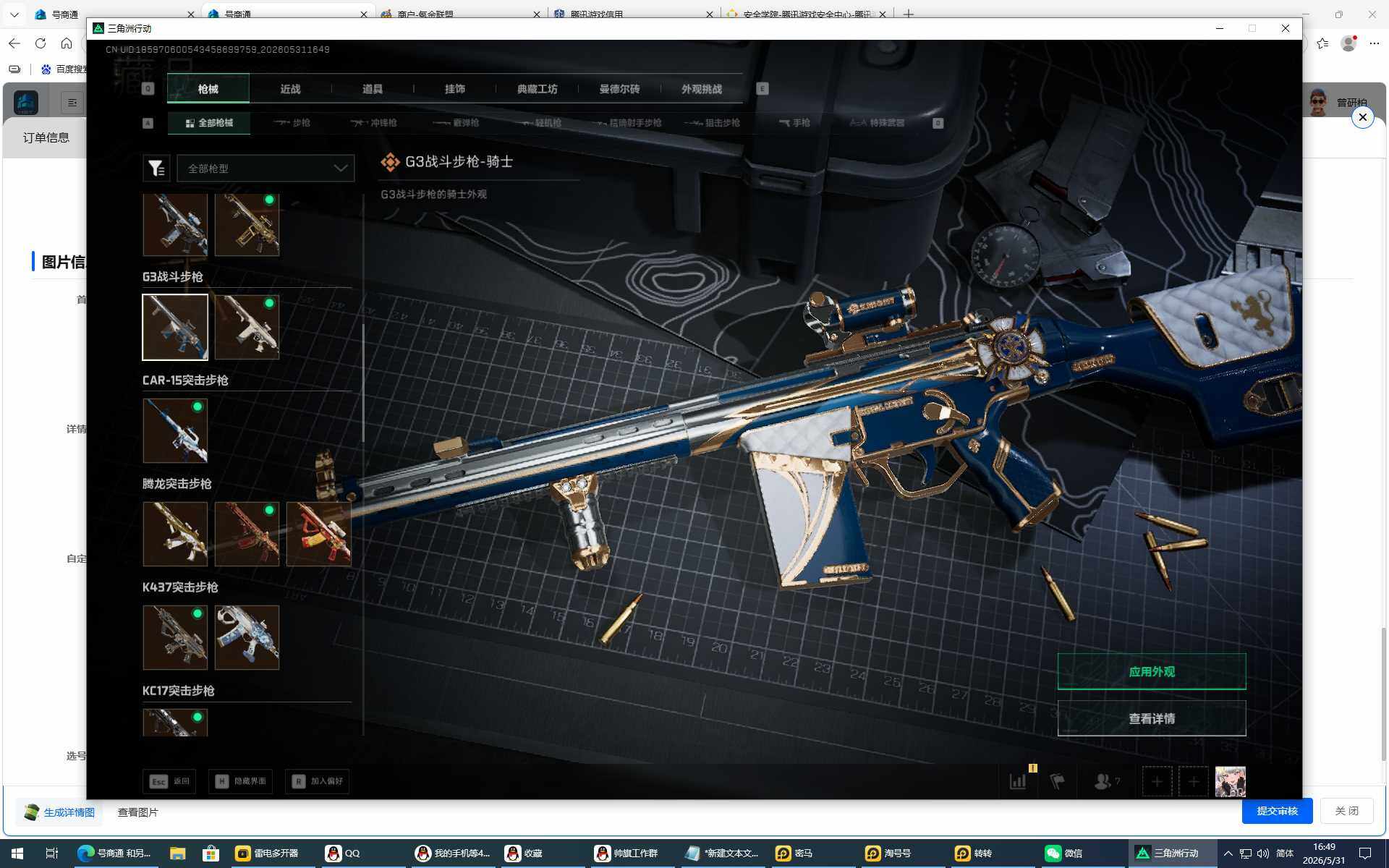This screenshot has height=868, width=1389.
Task: Select the selected G3 knight skin thumbnail
Action: click(175, 327)
